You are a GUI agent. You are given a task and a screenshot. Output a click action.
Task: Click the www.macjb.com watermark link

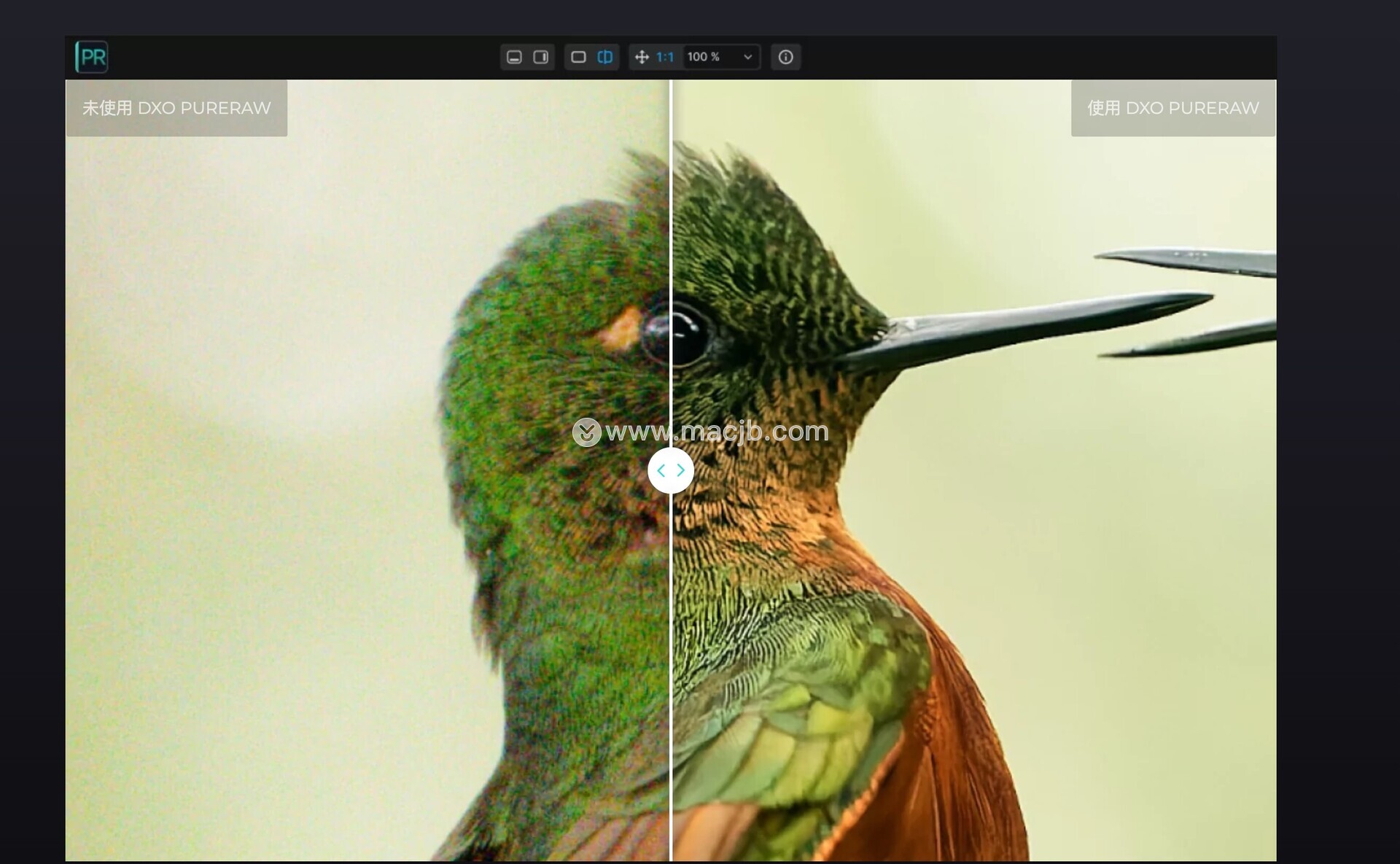717,432
